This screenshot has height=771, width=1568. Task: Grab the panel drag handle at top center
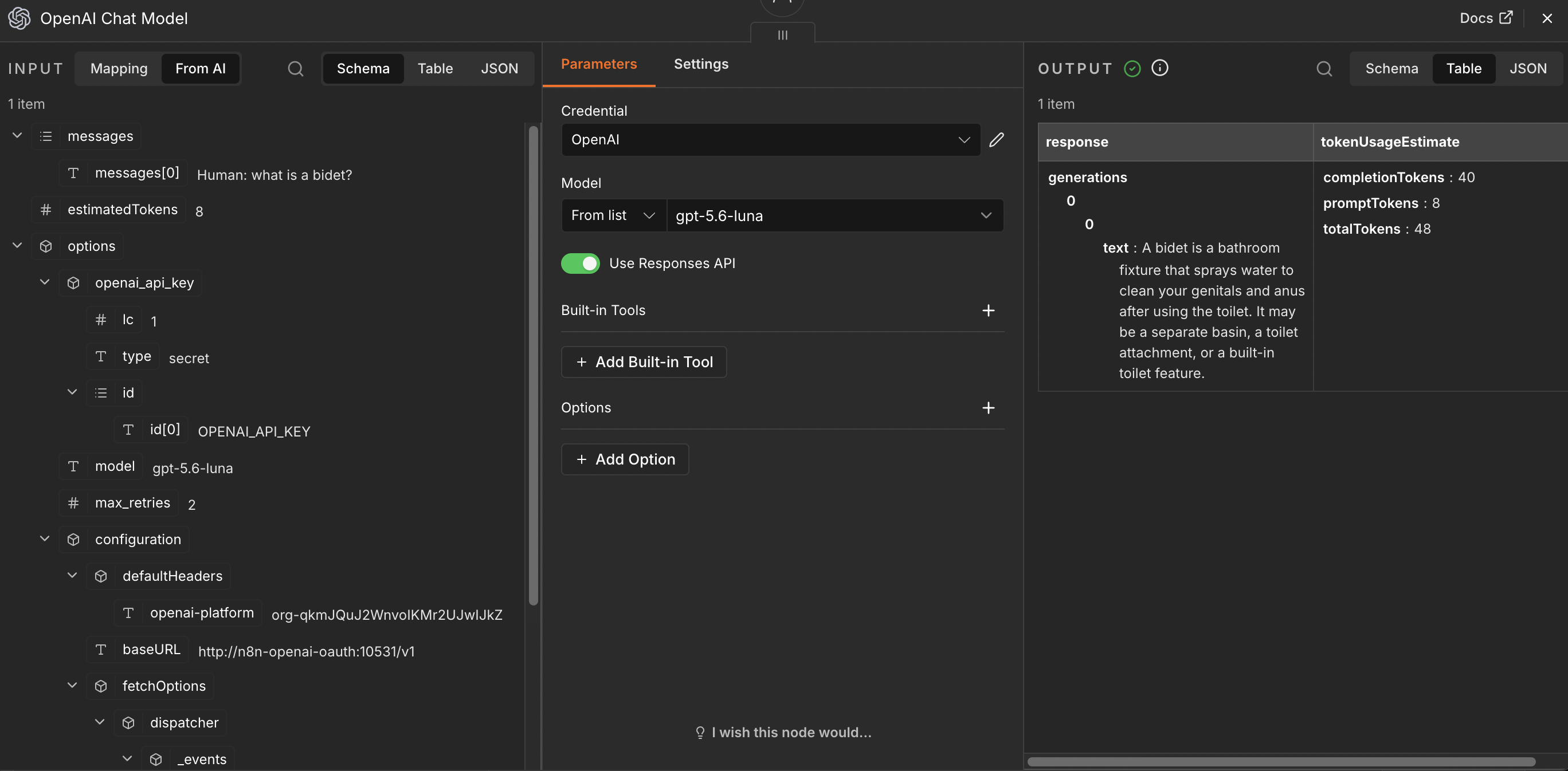pyautogui.click(x=782, y=35)
